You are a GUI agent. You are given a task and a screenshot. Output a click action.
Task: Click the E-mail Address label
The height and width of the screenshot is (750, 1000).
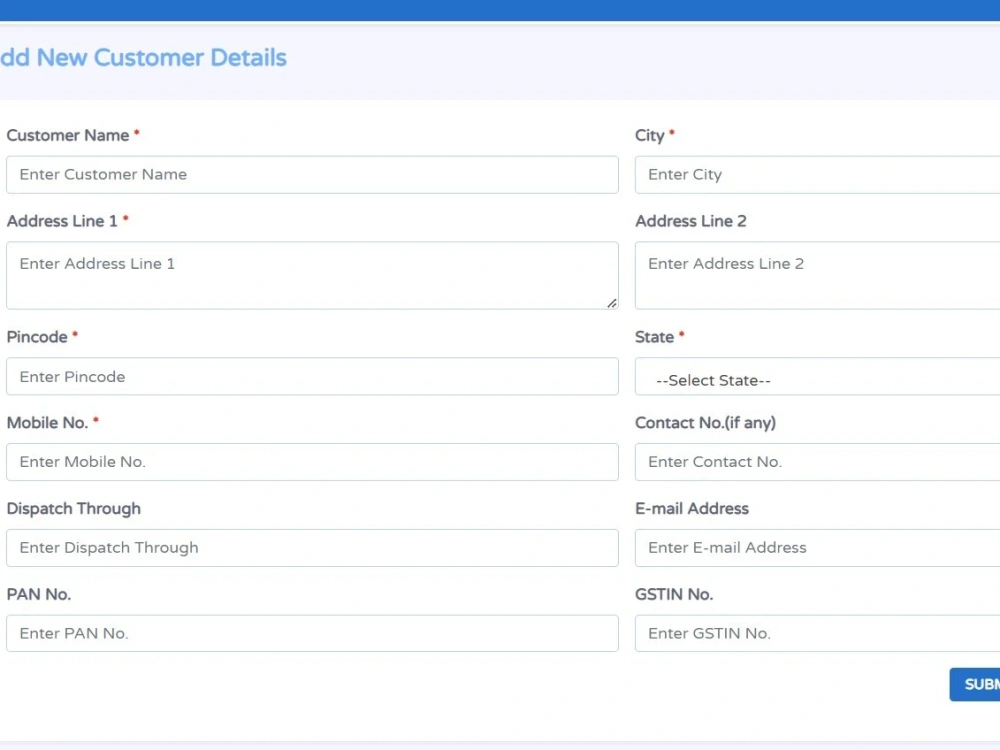(692, 508)
